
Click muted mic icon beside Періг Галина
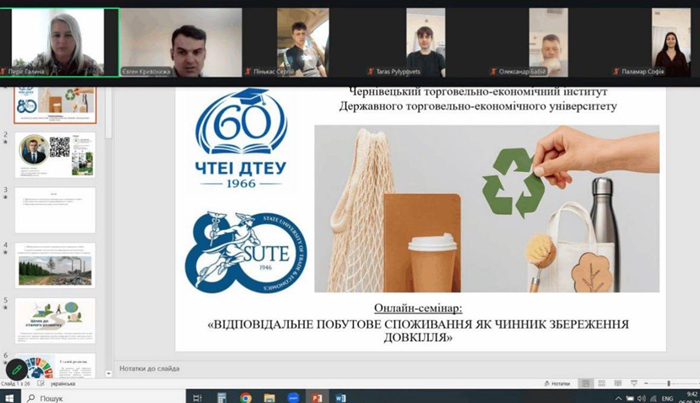tap(4, 71)
